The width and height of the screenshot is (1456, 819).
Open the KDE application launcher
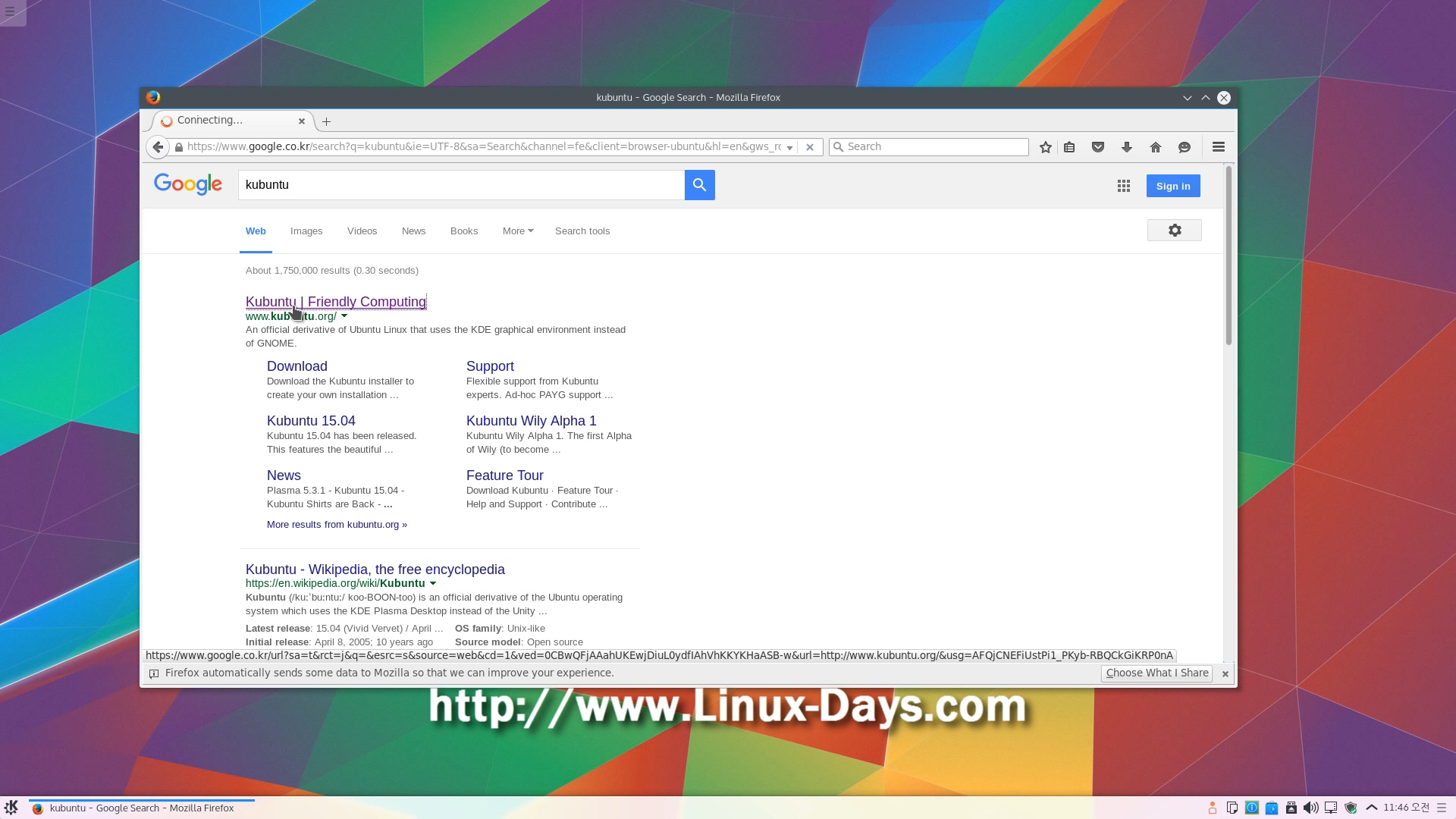click(11, 808)
